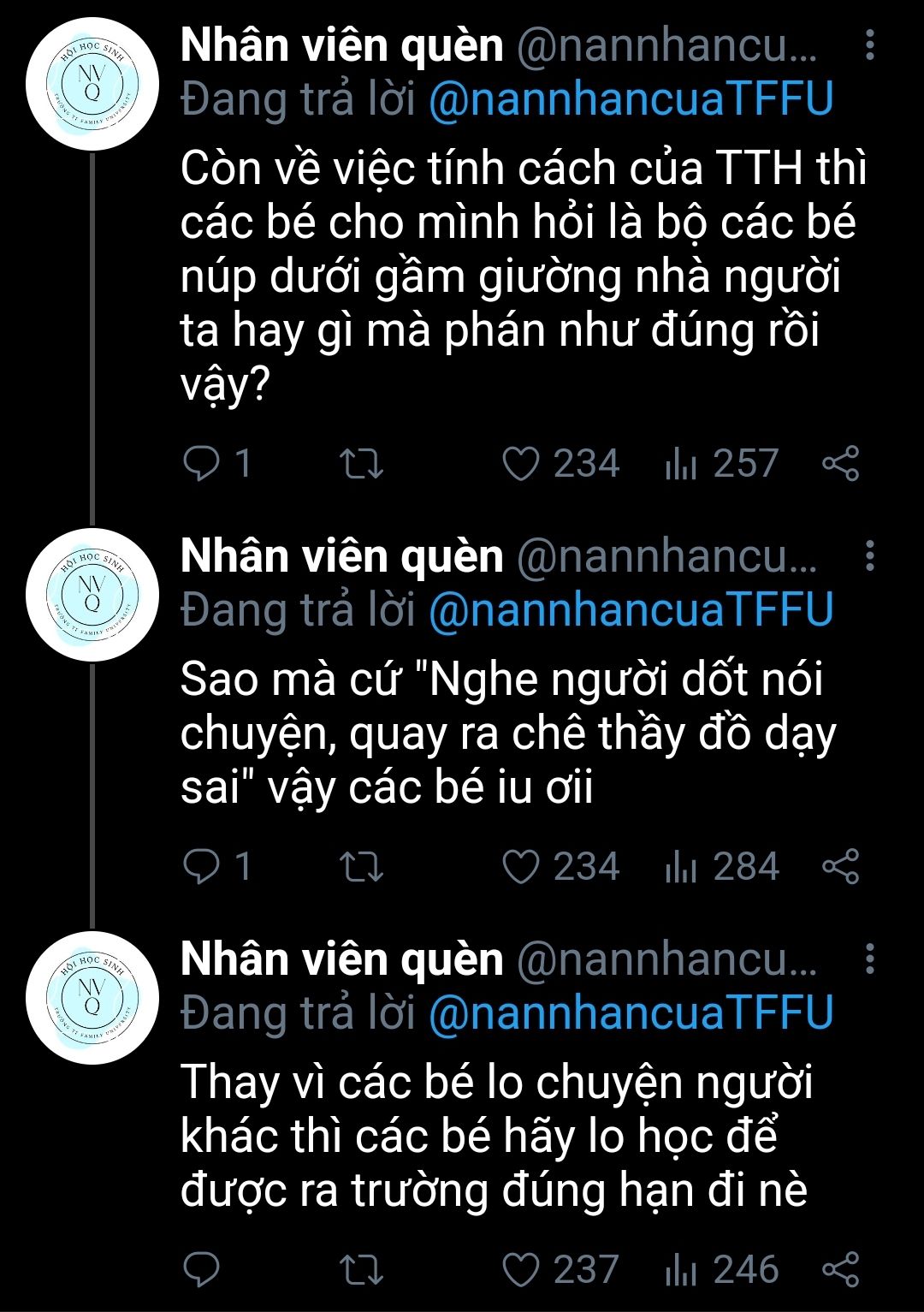View analytics showing 257 views
The height and width of the screenshot is (1312, 924).
point(721,463)
